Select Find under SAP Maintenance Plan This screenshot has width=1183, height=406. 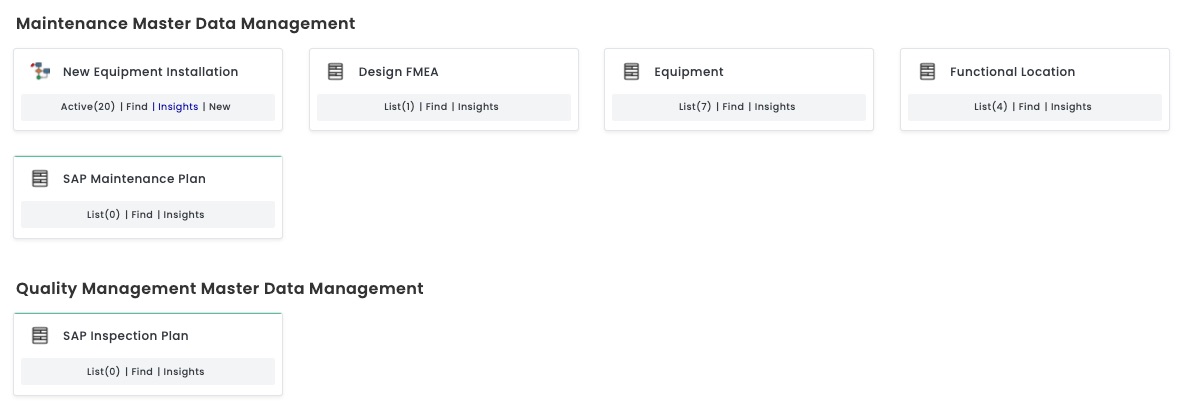click(x=142, y=215)
